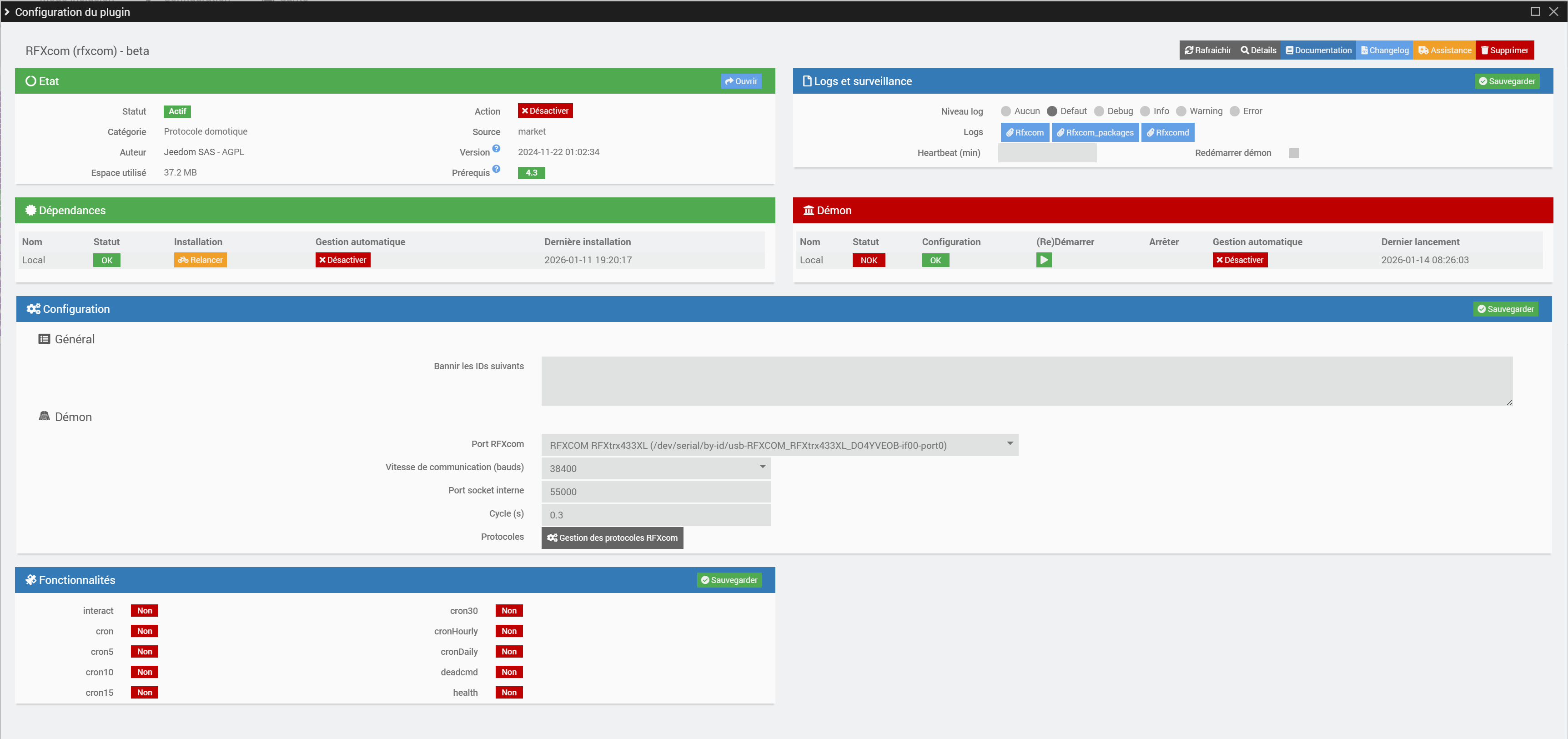Open the Documentation link
The width and height of the screenshot is (1568, 739).
coord(1318,50)
